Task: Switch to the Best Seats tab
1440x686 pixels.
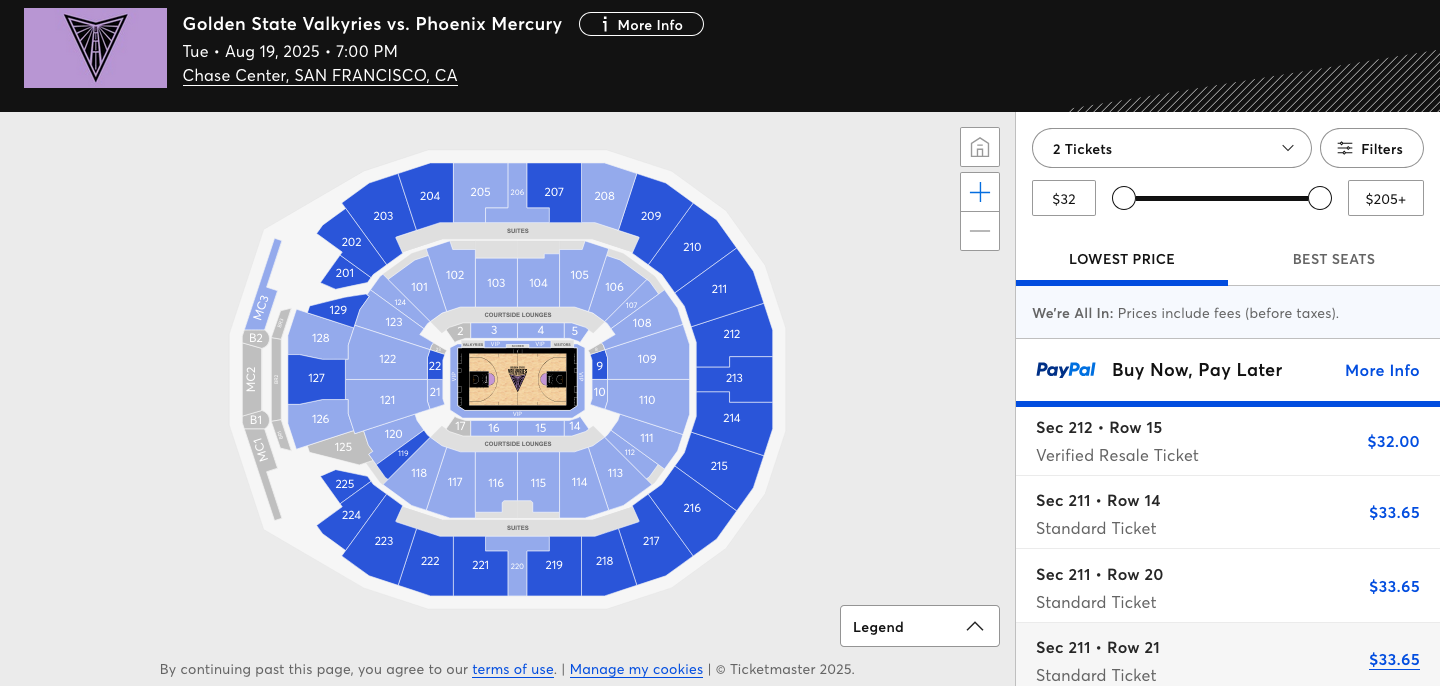Action: click(1333, 259)
